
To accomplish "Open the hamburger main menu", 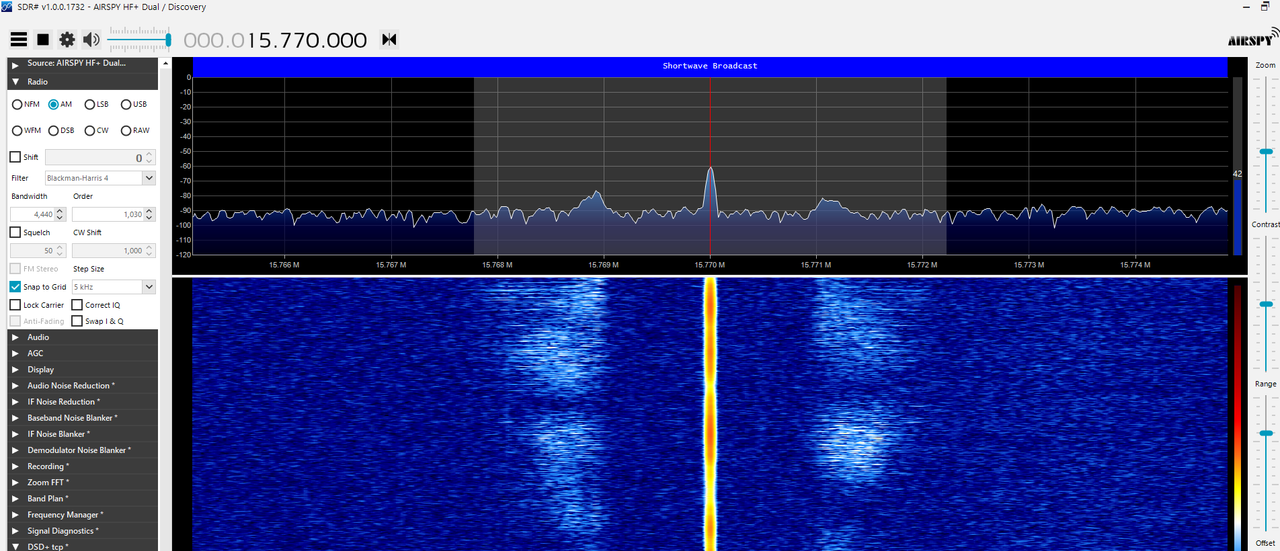I will [18, 39].
